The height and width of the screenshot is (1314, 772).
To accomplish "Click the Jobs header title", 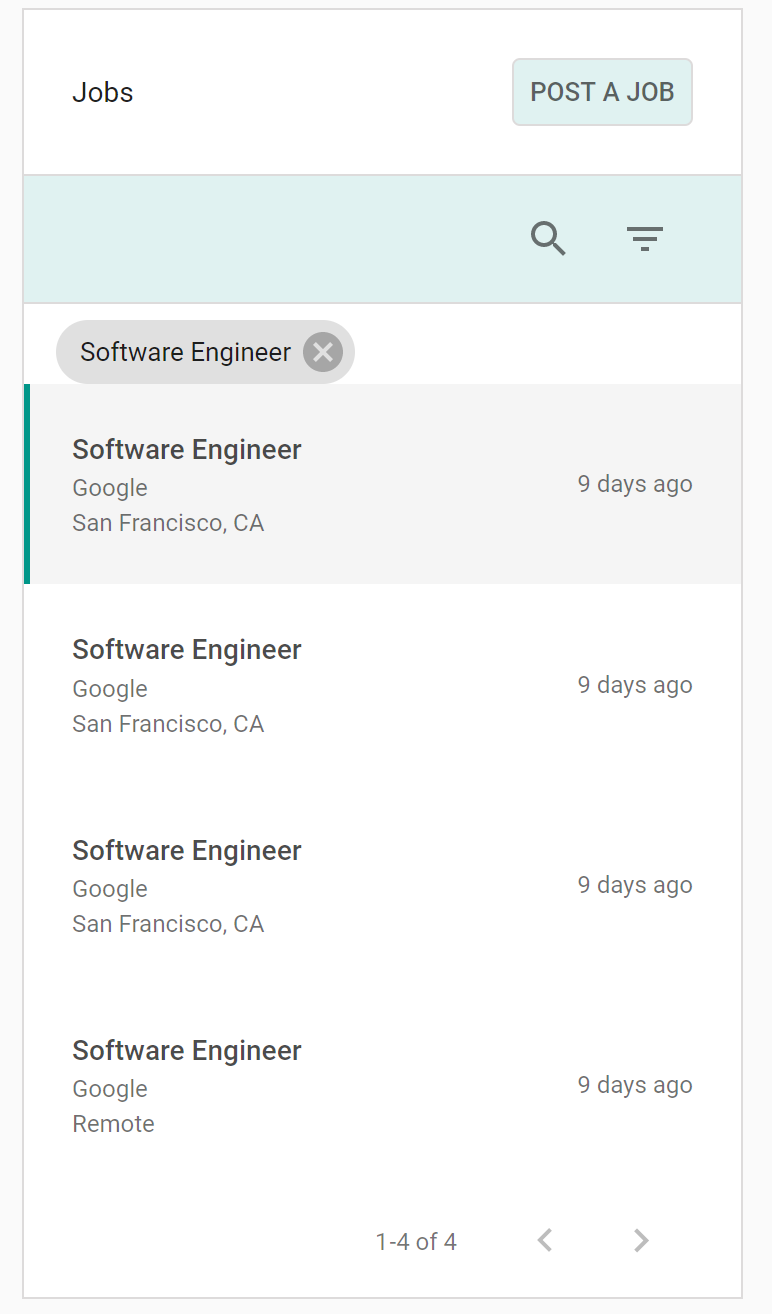I will 103,92.
